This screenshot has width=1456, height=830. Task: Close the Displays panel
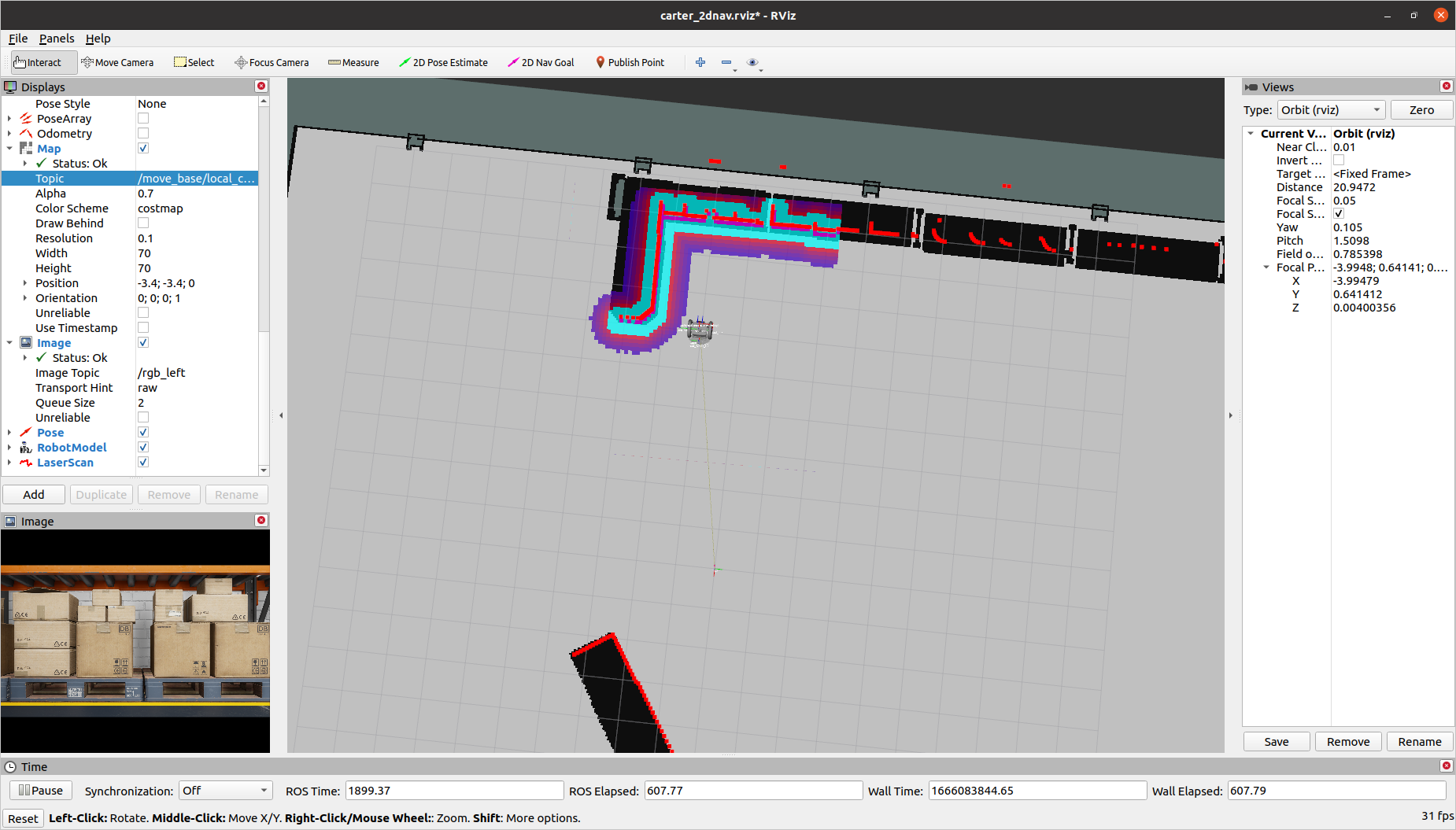tap(261, 87)
